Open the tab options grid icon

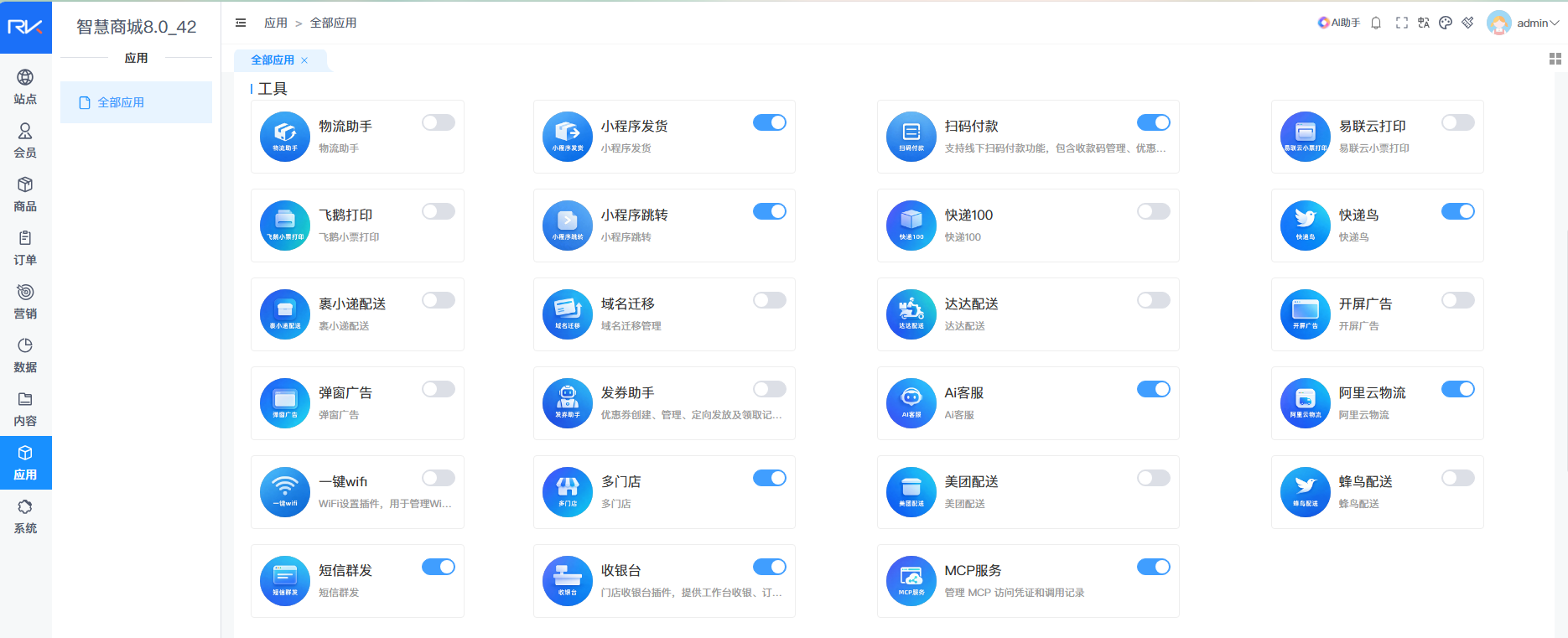pyautogui.click(x=1555, y=59)
